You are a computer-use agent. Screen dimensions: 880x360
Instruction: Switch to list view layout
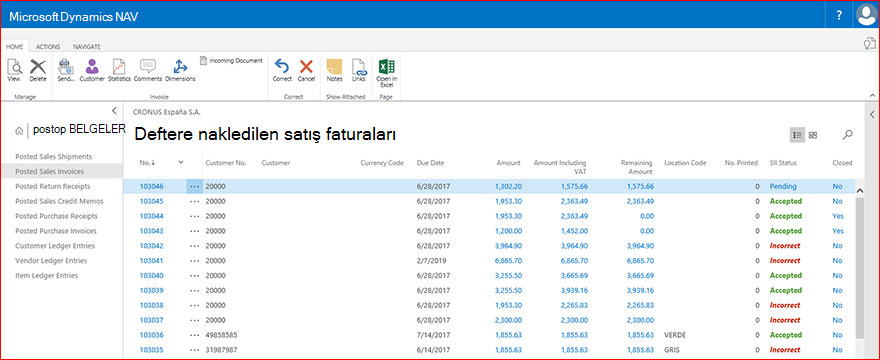[x=797, y=135]
